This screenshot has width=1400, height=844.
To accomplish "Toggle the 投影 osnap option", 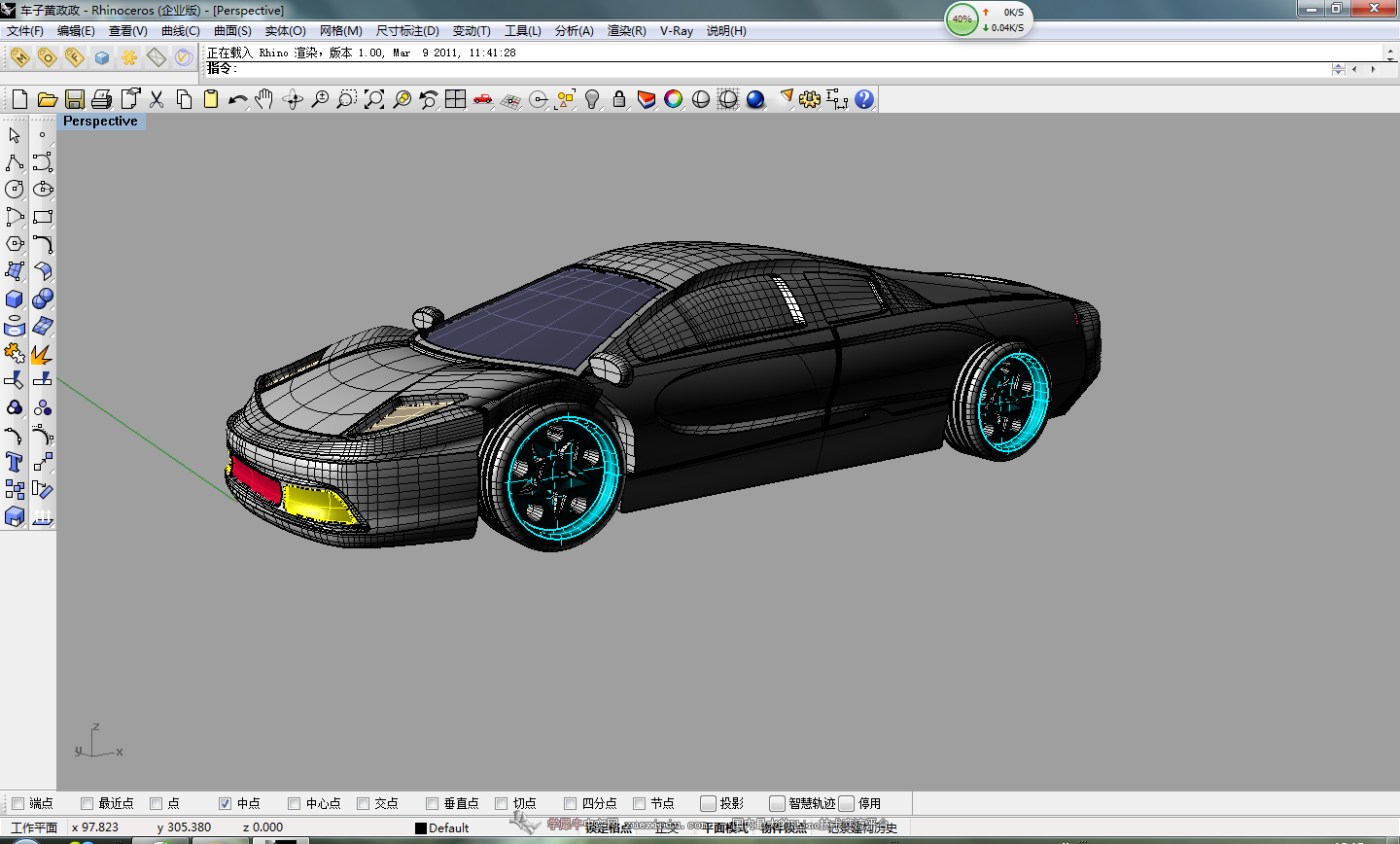I will tap(708, 803).
